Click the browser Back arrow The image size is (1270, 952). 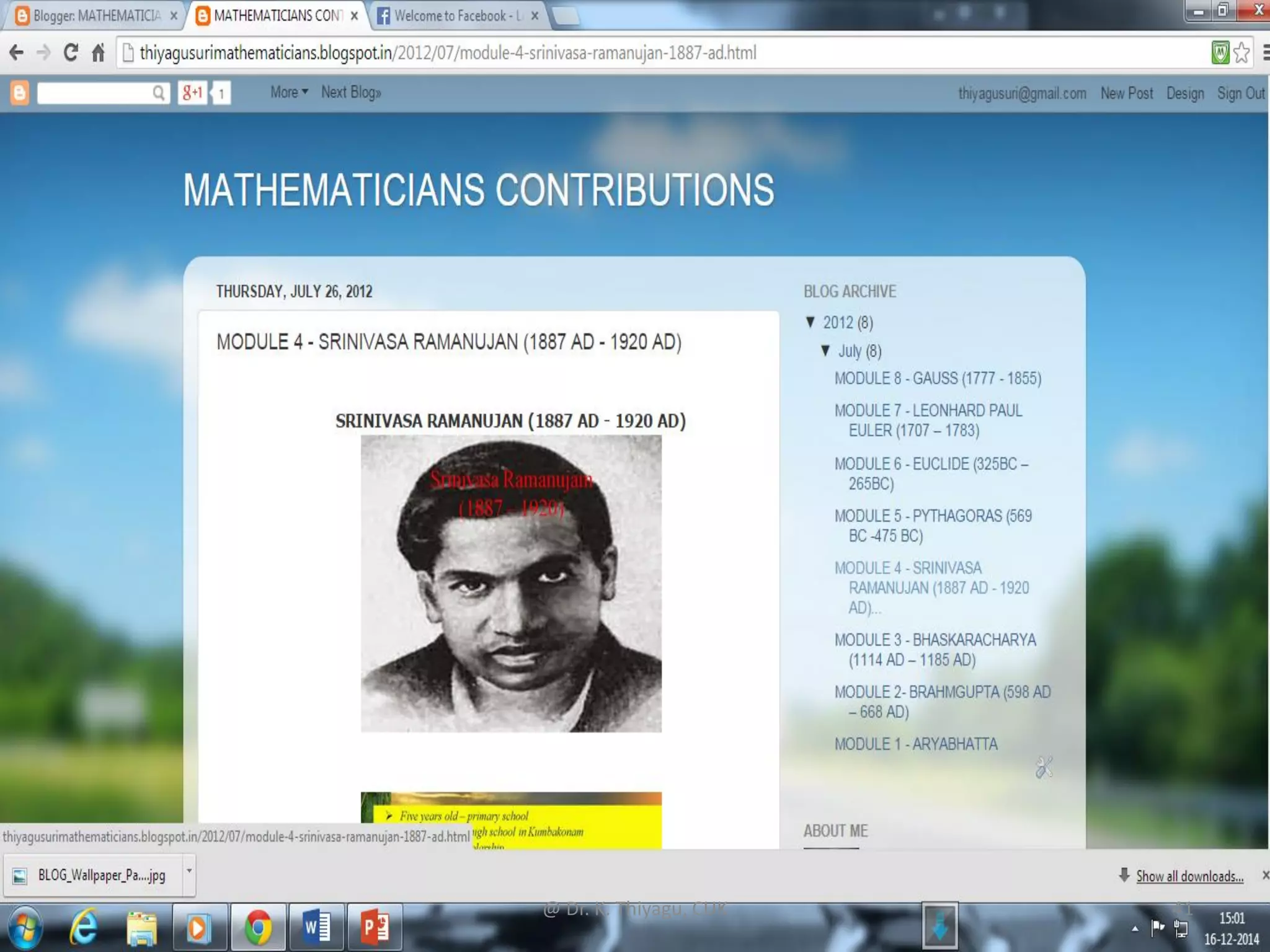pyautogui.click(x=17, y=53)
